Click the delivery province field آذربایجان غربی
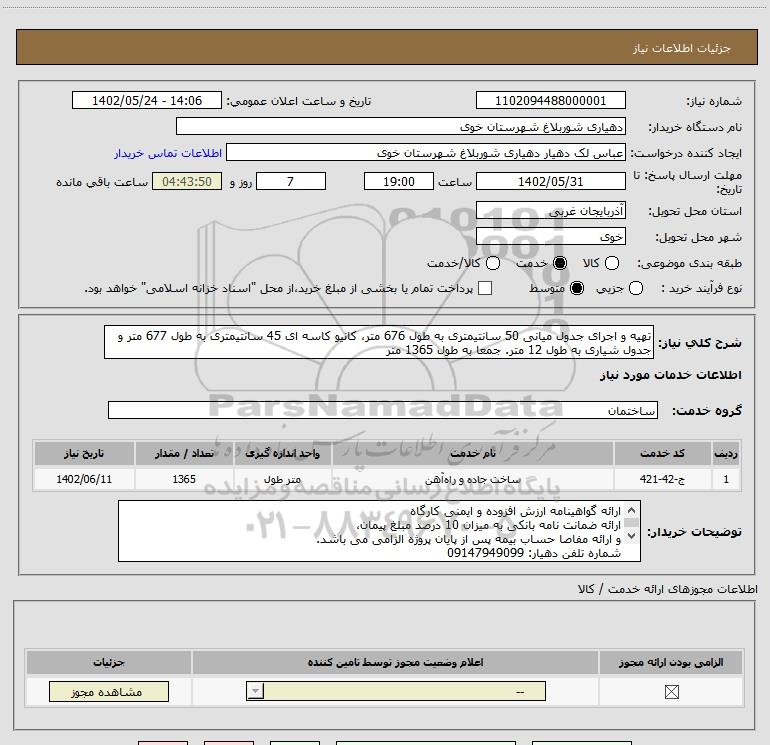Image resolution: width=770 pixels, height=745 pixels. click(x=550, y=211)
